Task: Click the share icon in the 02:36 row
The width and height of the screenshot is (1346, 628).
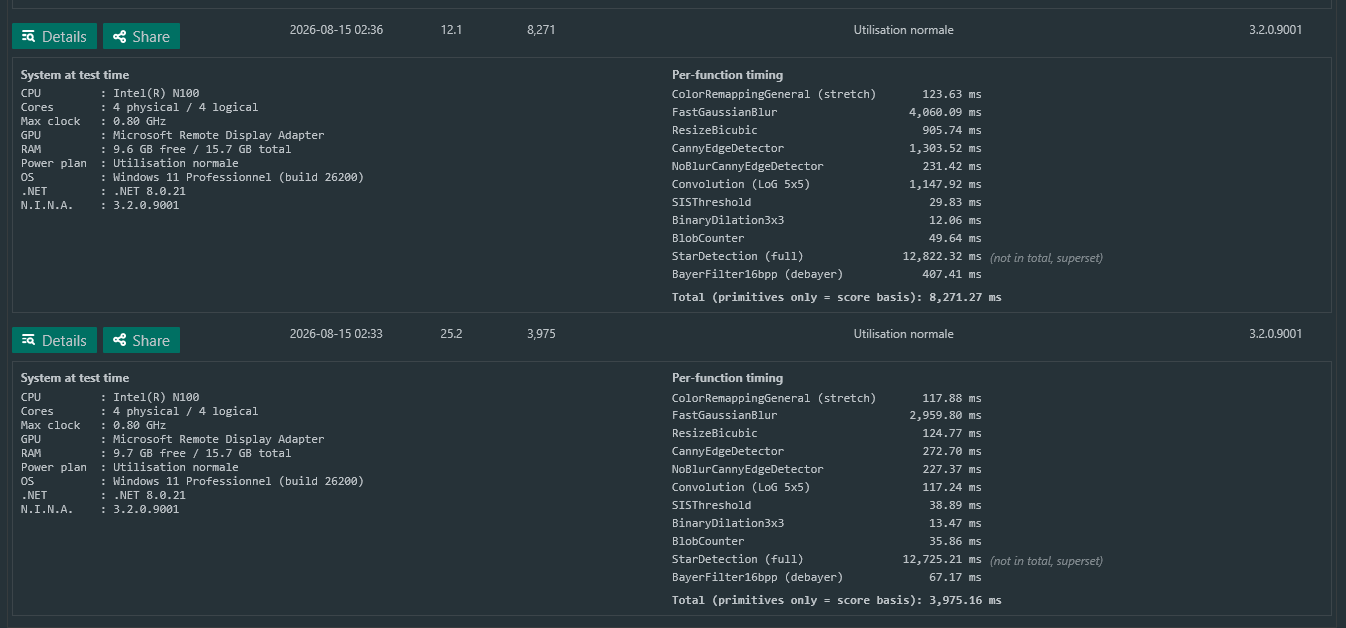Action: 120,36
